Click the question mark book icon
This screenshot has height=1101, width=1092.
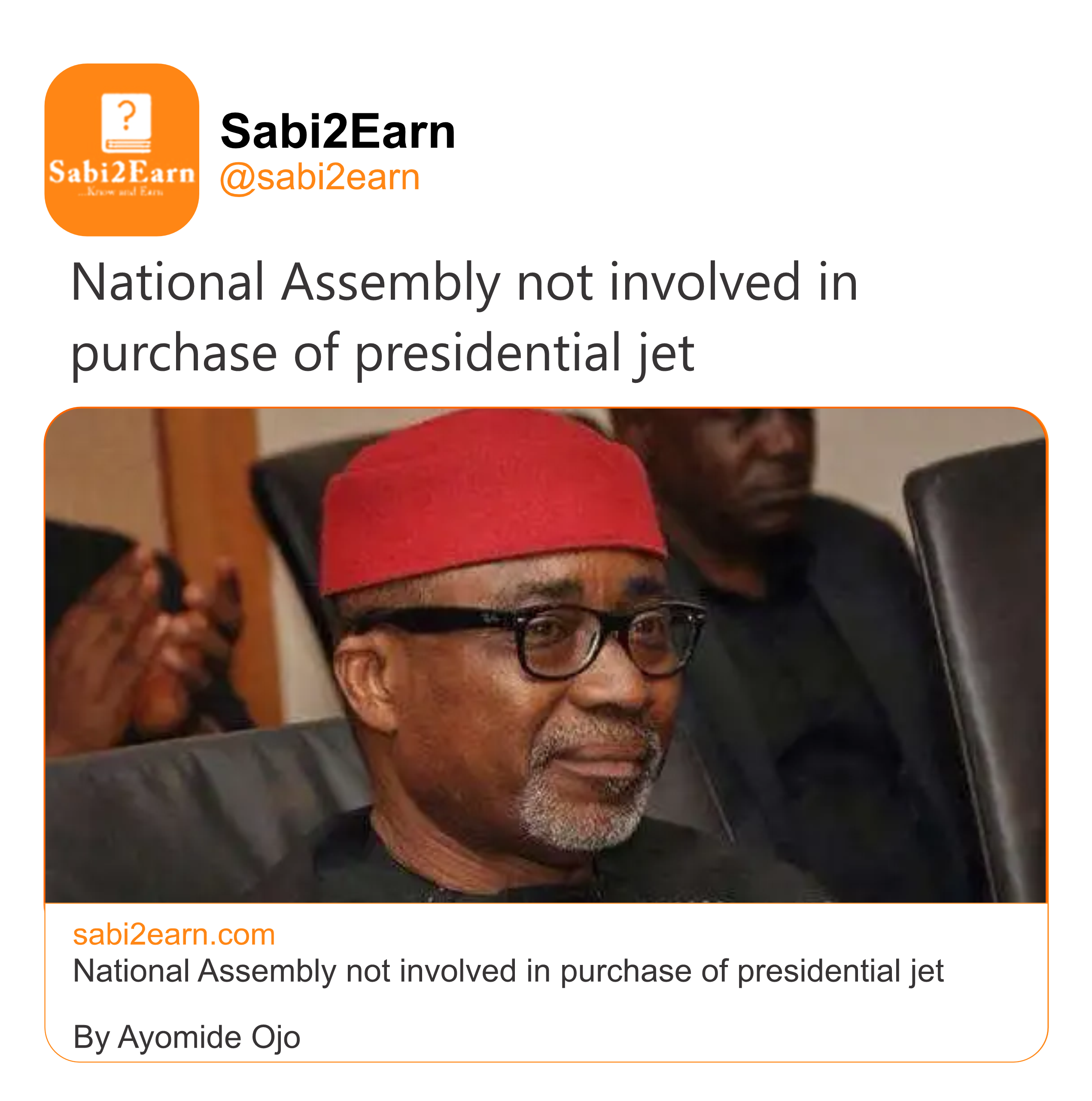(x=127, y=122)
